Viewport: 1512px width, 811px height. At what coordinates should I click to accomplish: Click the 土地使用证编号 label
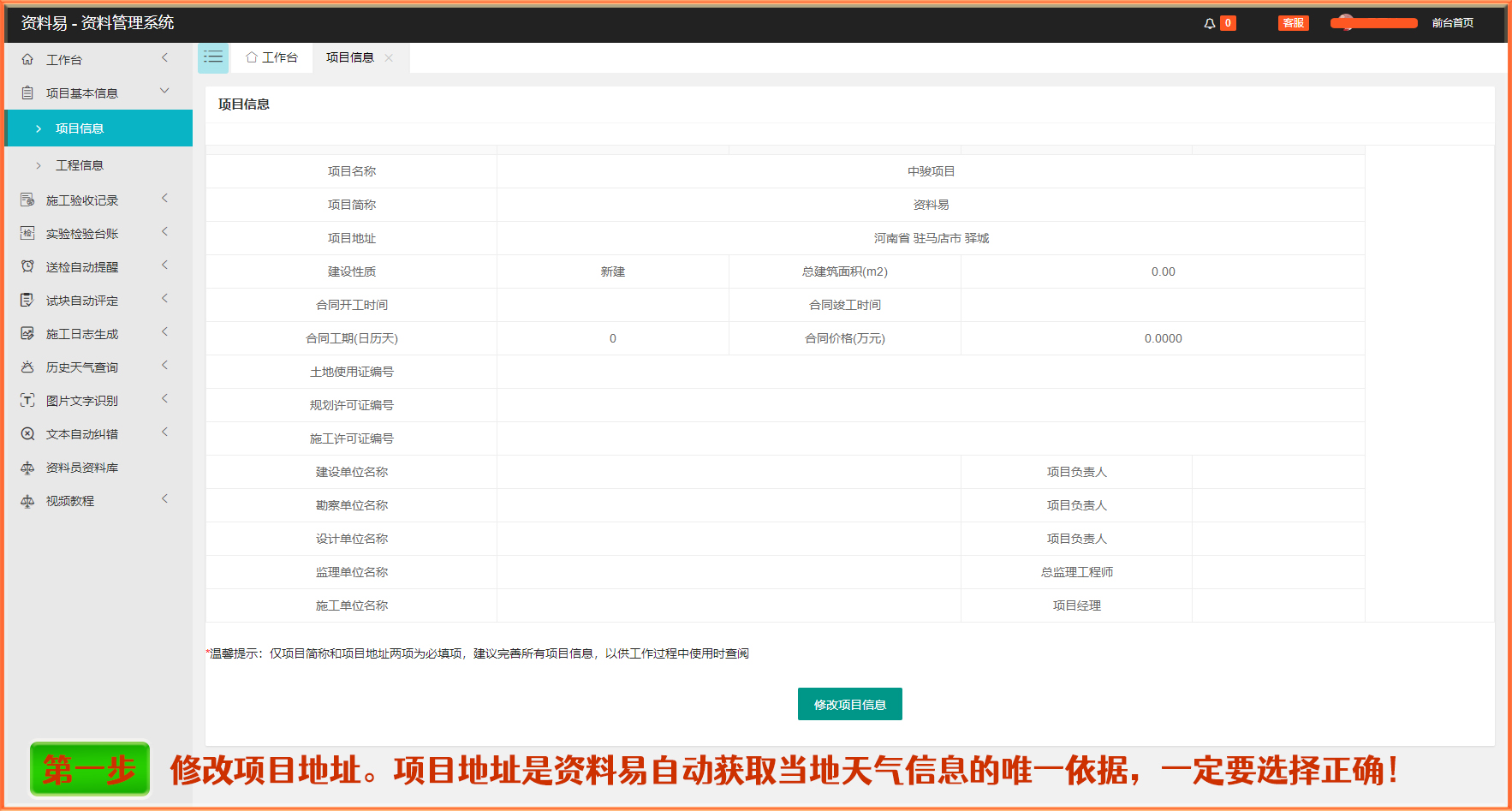coord(352,372)
